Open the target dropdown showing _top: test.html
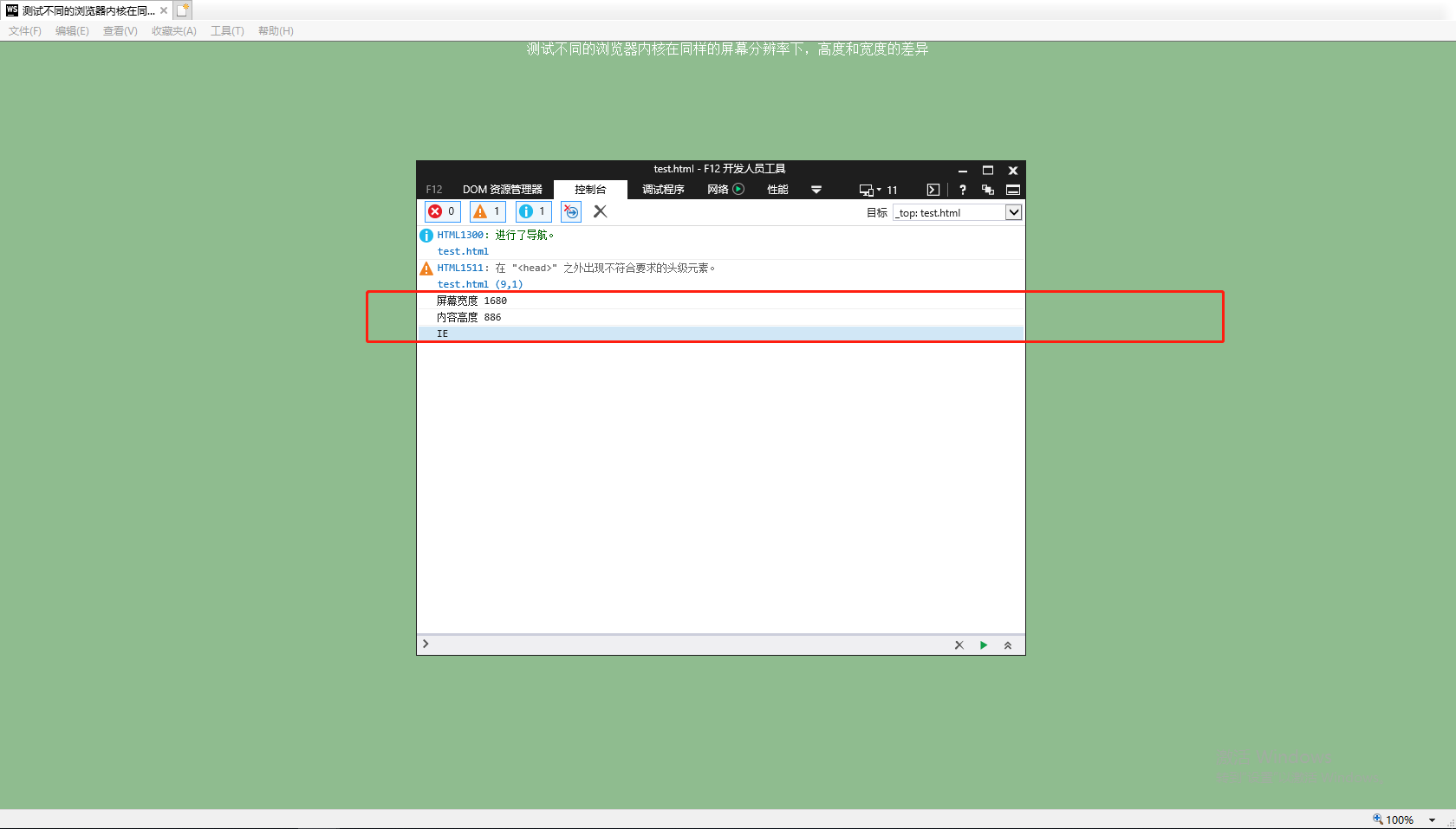 click(958, 212)
